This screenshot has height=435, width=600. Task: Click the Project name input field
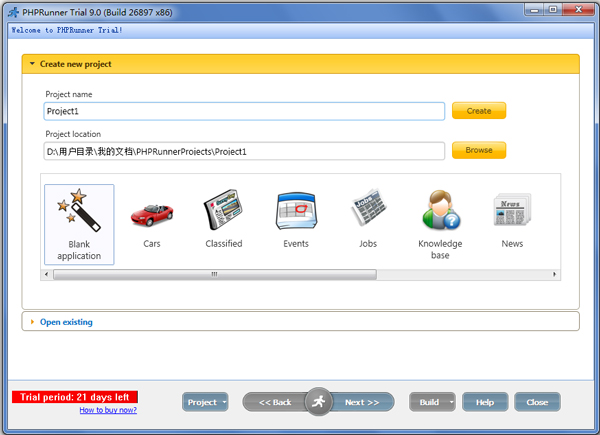(244, 111)
